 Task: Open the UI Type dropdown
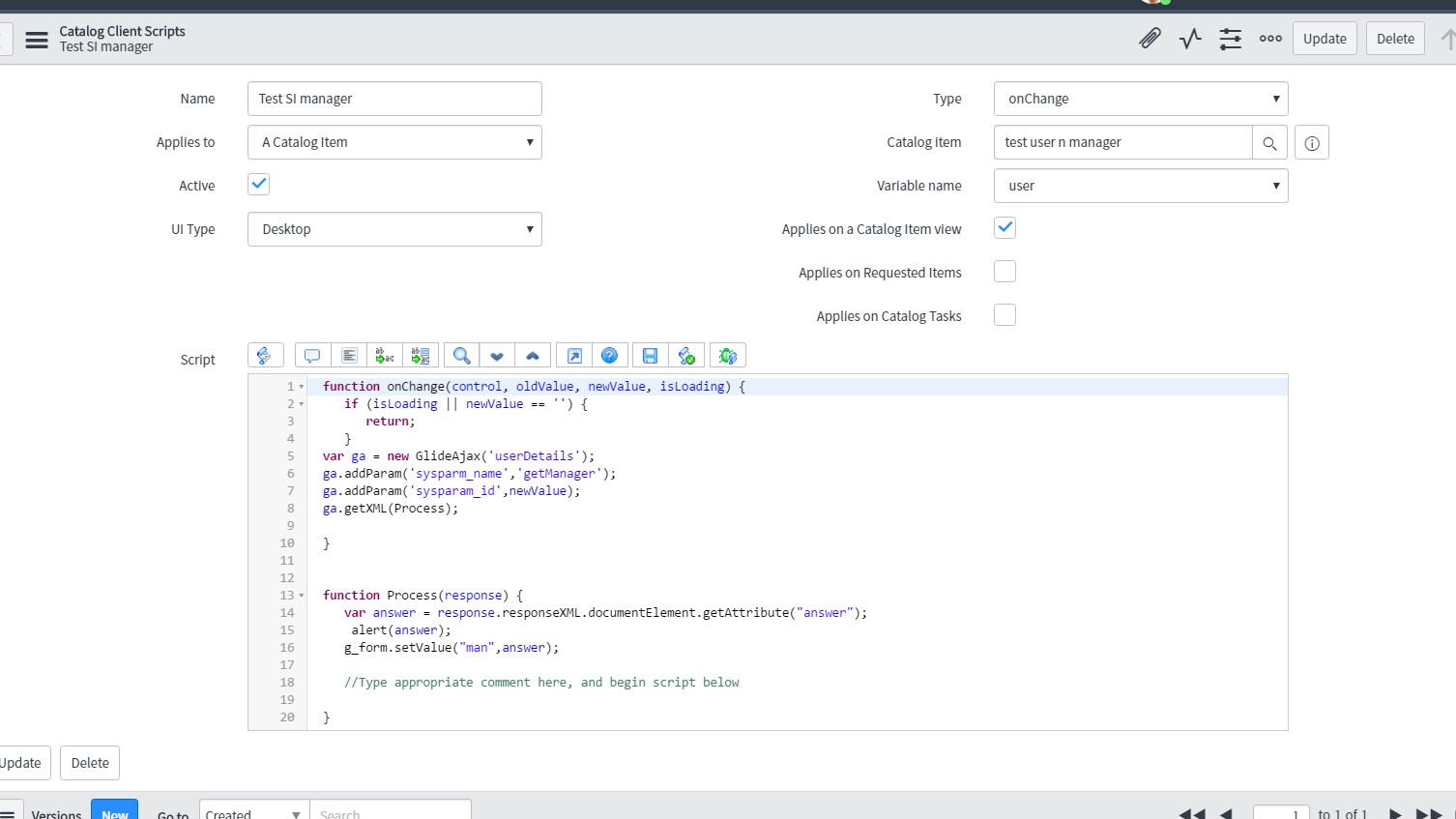click(394, 229)
